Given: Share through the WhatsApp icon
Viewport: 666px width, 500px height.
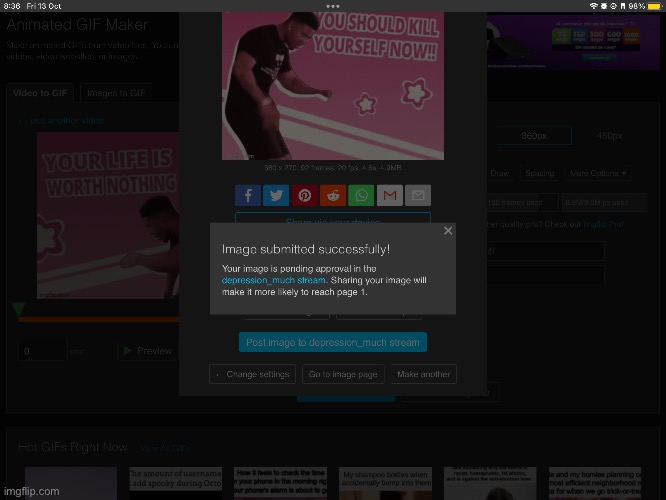Looking at the screenshot, I should pyautogui.click(x=362, y=196).
